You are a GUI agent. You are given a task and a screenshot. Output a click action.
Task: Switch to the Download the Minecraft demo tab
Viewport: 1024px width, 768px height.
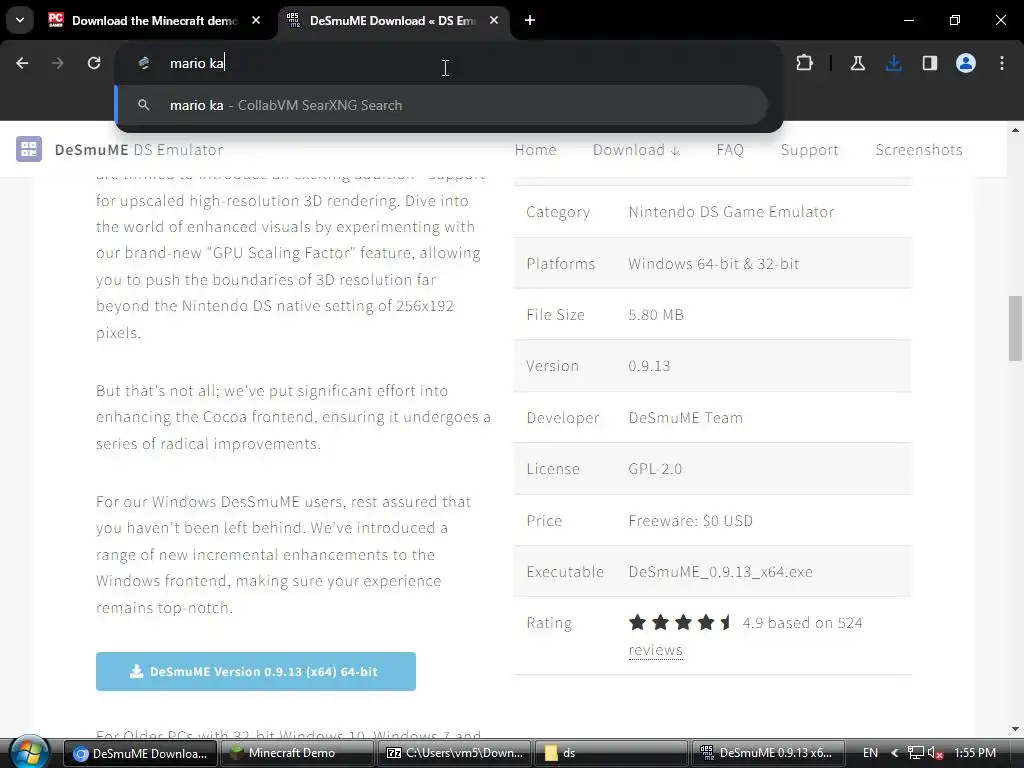pos(155,20)
